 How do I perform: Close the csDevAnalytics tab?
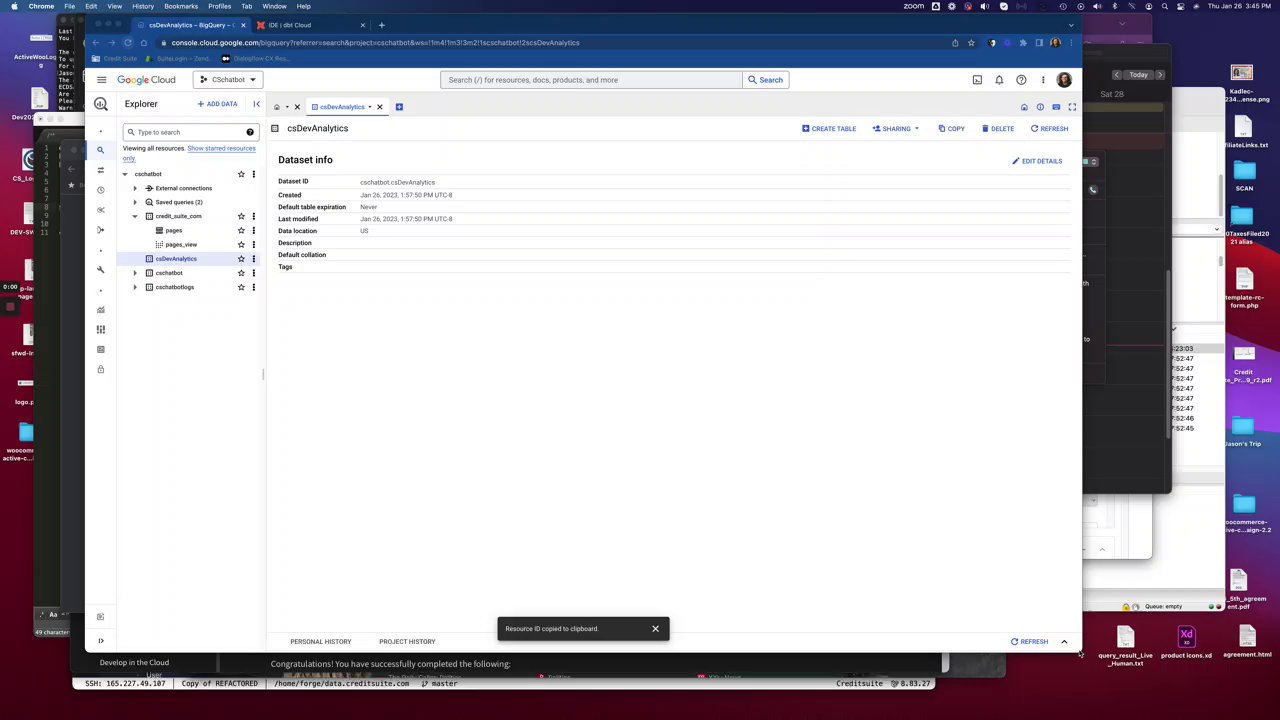[x=379, y=107]
